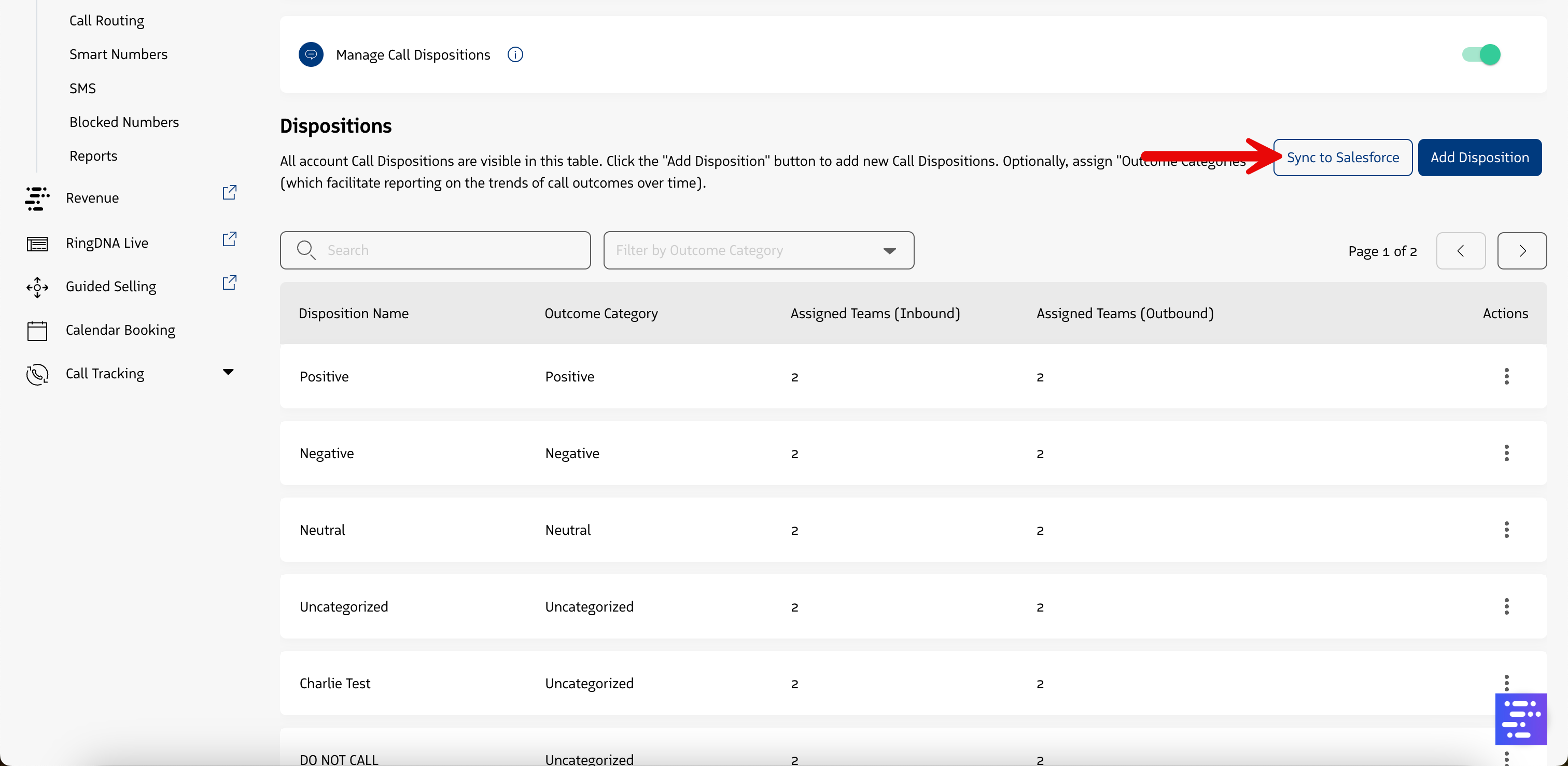
Task: Expand the Call Tracking sidebar section
Action: coord(228,372)
